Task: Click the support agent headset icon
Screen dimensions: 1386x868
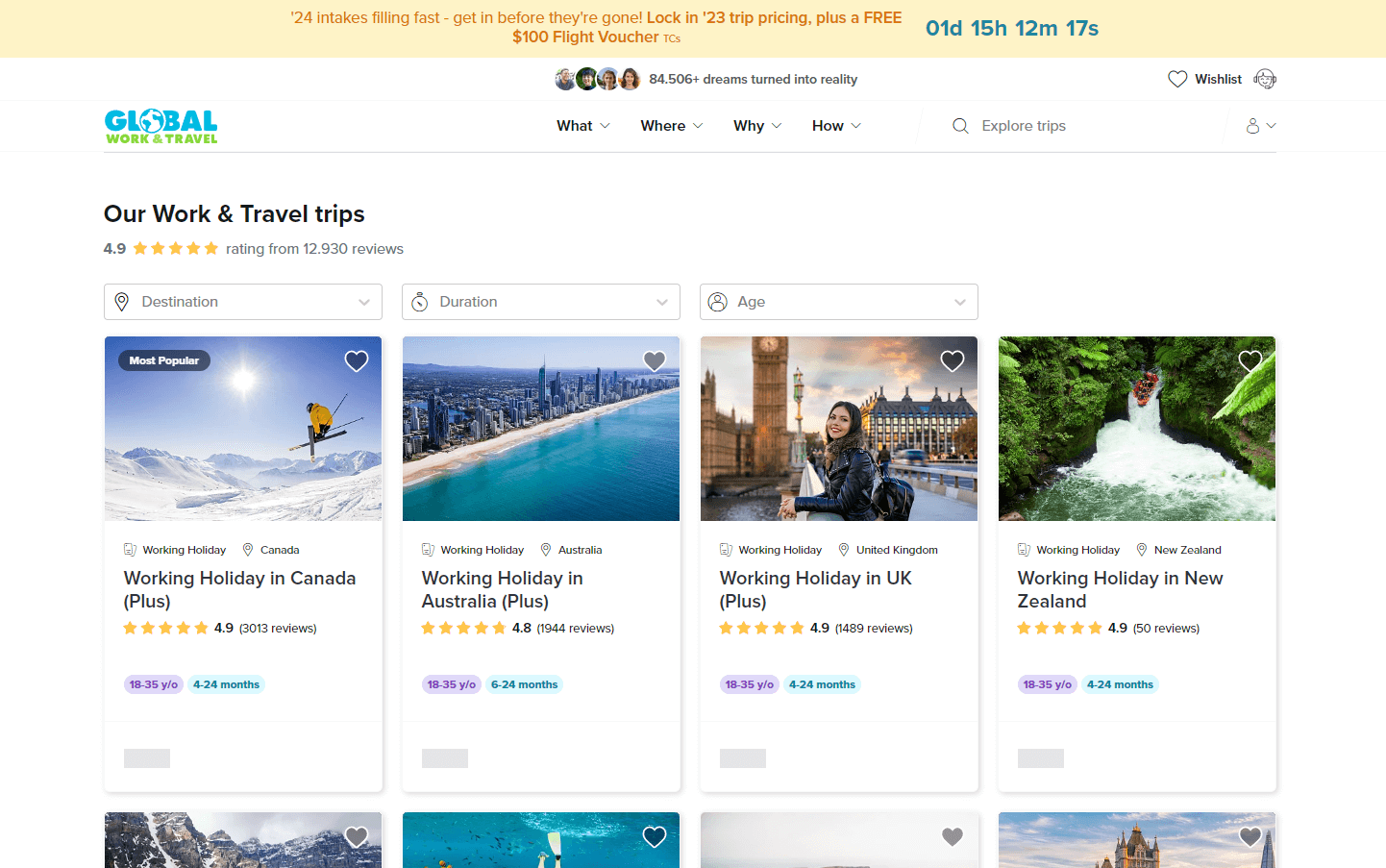Action: [x=1265, y=79]
